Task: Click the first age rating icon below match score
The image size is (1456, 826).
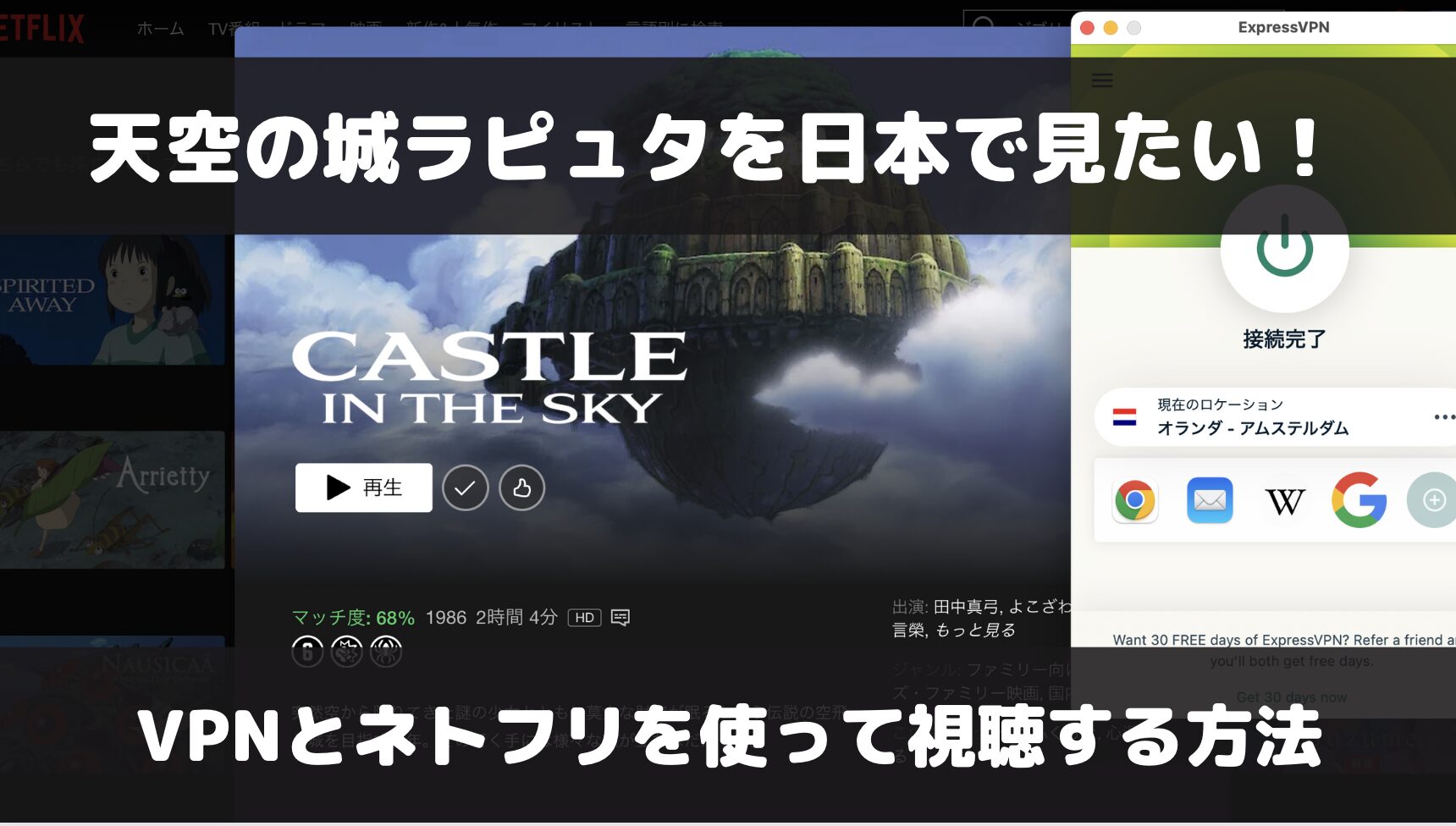Action: pos(307,652)
